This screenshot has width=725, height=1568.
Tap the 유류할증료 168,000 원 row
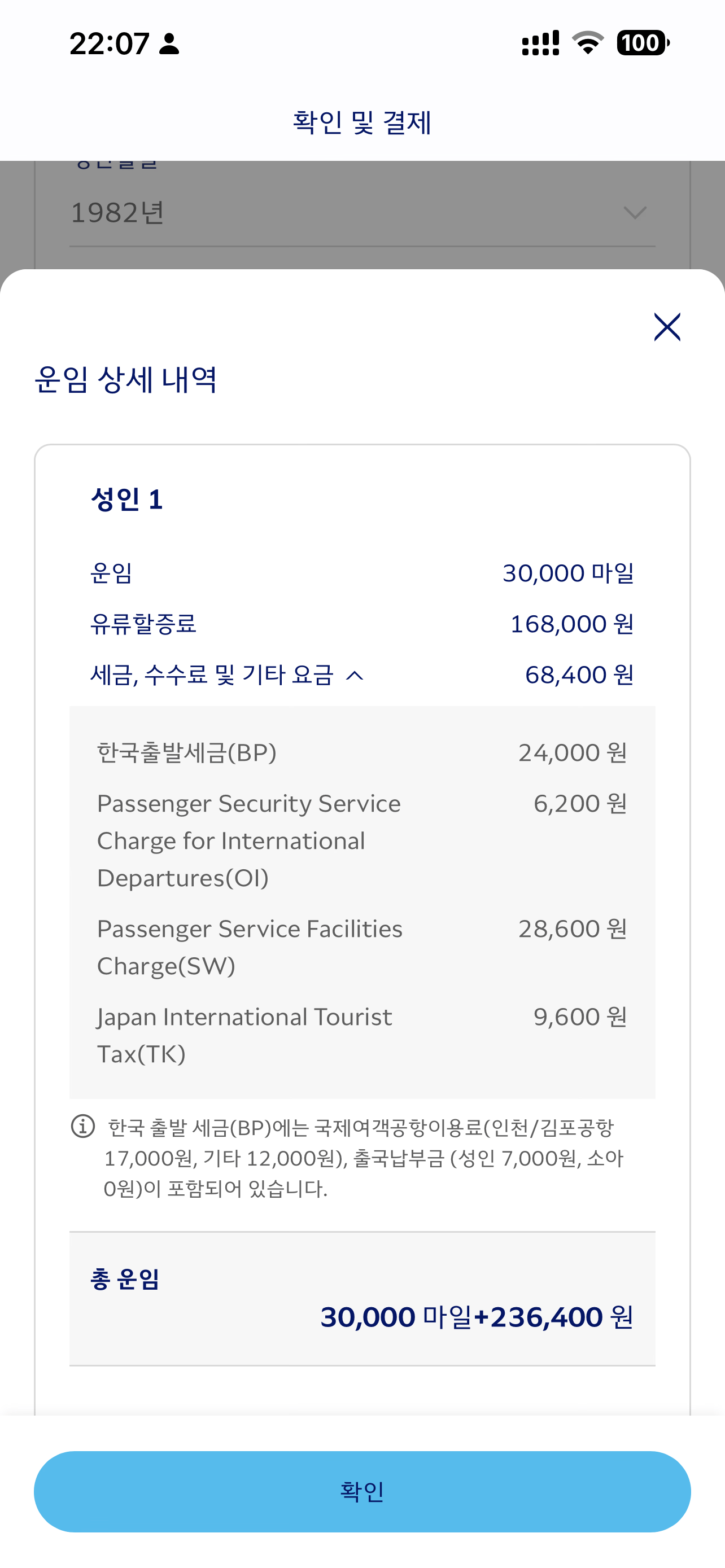[x=362, y=624]
